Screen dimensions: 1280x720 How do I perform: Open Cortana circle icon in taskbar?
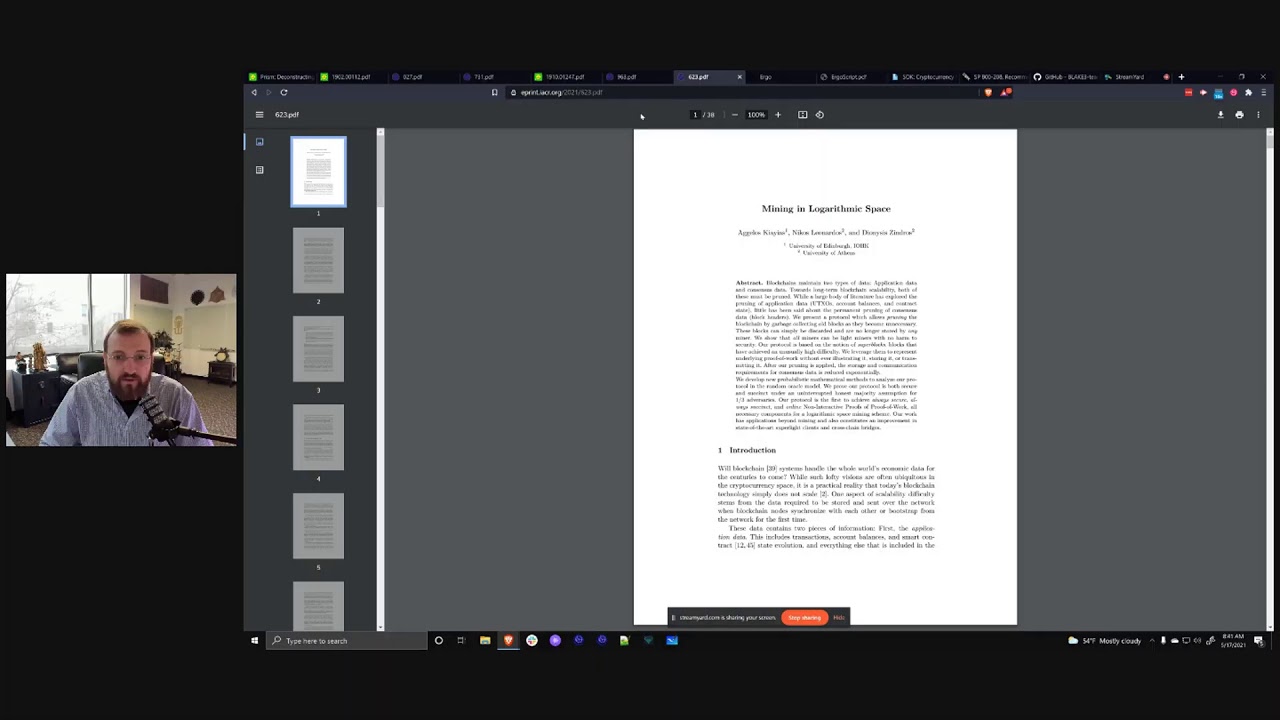pyautogui.click(x=438, y=641)
